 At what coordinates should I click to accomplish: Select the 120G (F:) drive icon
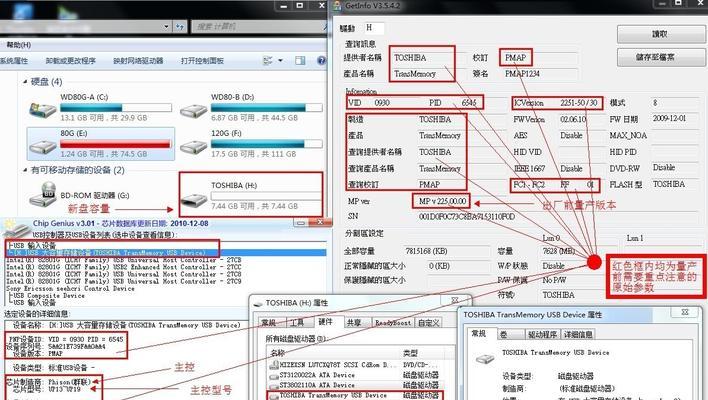[x=193, y=146]
